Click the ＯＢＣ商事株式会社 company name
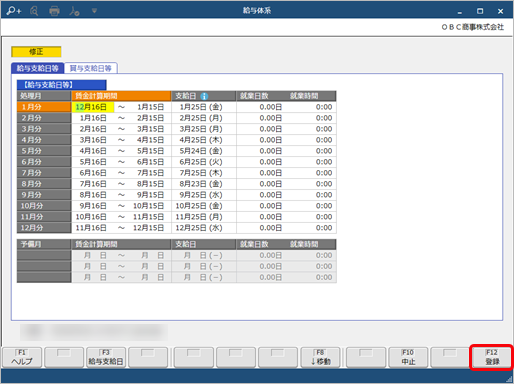Image resolution: width=514 pixels, height=384 pixels. click(x=473, y=27)
